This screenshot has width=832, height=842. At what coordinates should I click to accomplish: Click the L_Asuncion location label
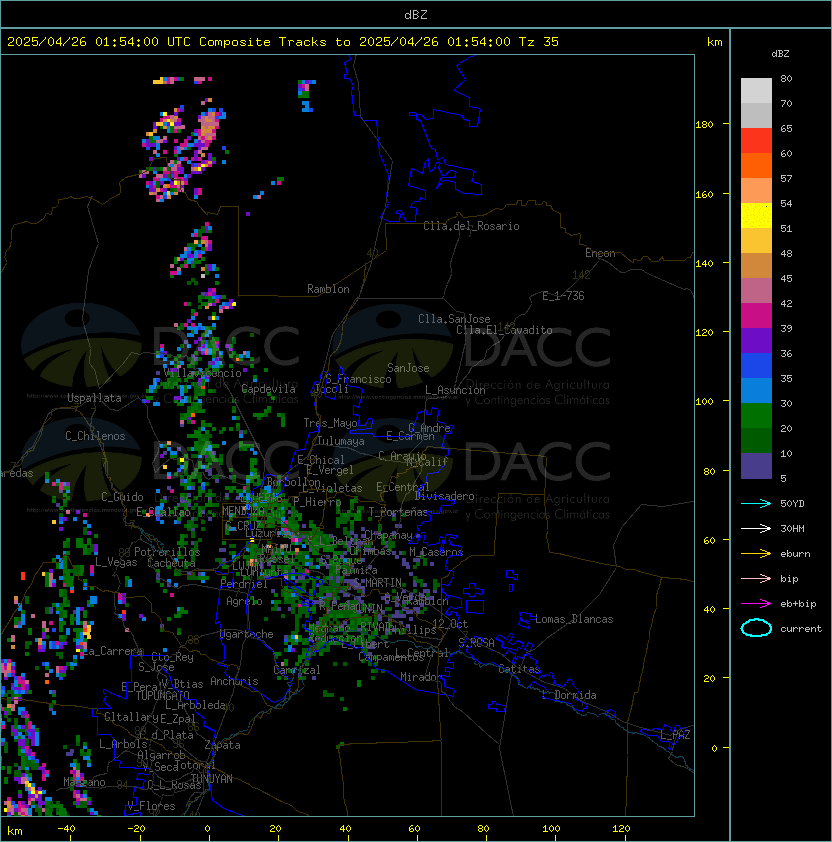click(455, 390)
